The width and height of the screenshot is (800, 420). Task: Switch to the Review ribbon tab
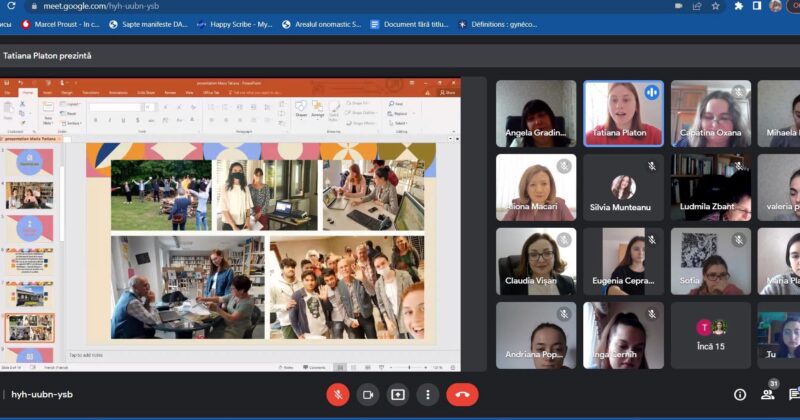coord(170,93)
